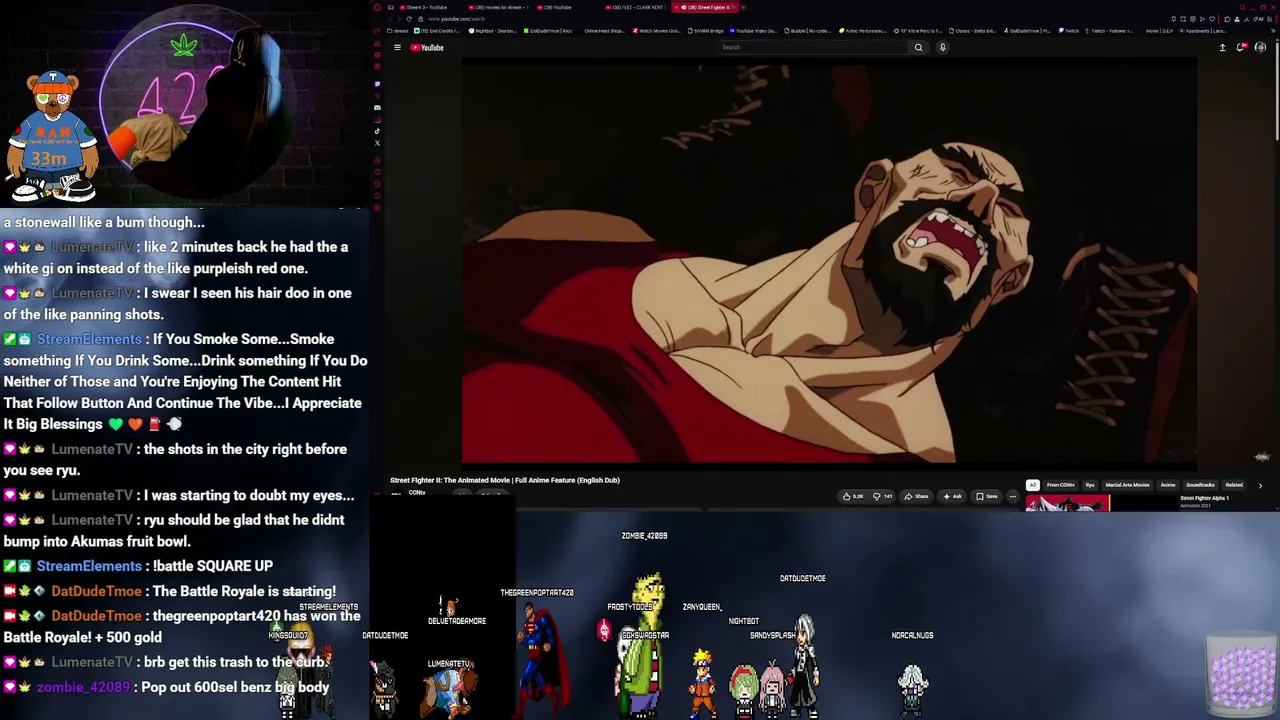Open the 'Twitch - Follower' bookmark
Image resolution: width=1280 pixels, height=720 pixels.
coord(1109,31)
